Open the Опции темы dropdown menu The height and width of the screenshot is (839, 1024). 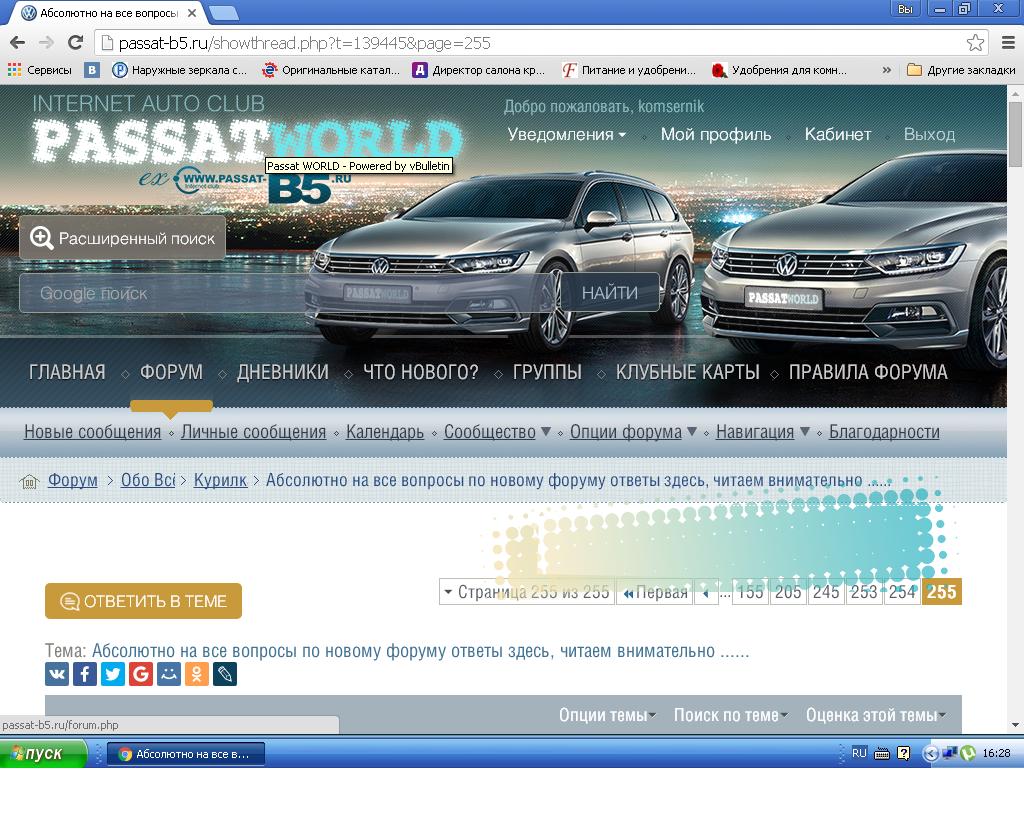point(607,715)
